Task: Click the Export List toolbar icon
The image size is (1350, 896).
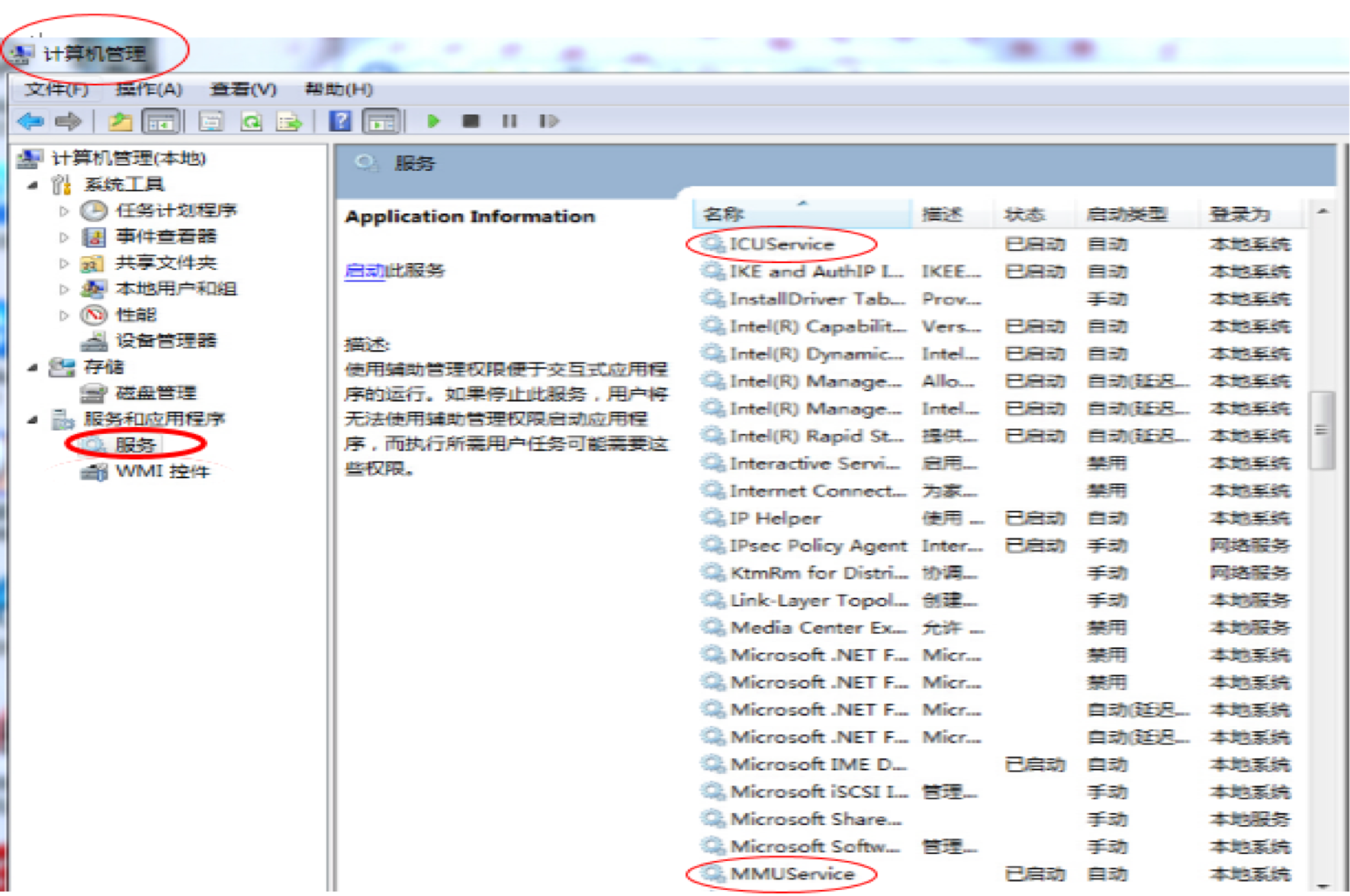Action: pyautogui.click(x=289, y=120)
